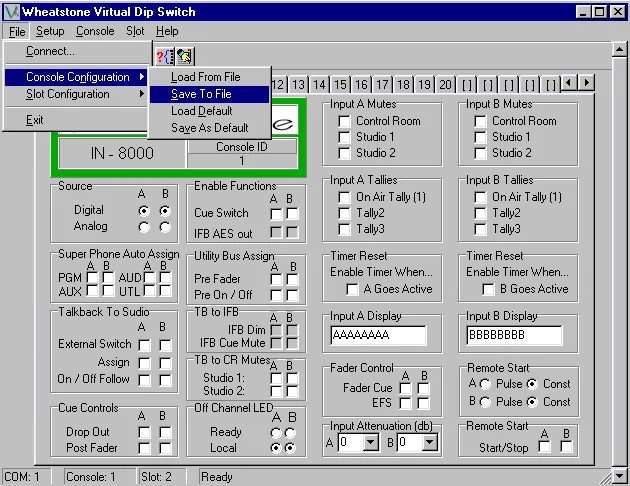Screen dimensions: 630x486
Task: Open the Help menu
Action: click(x=167, y=31)
